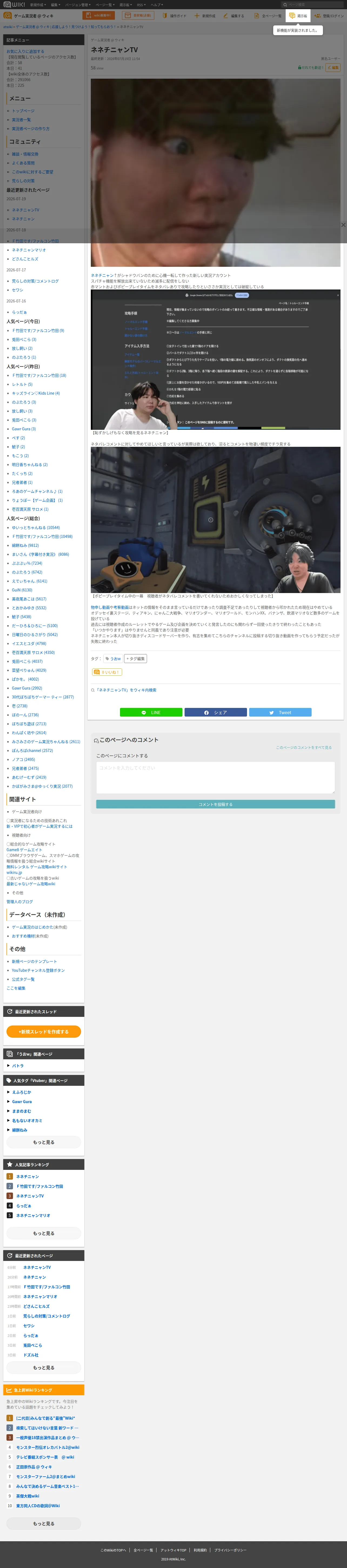Click the blue Tweet button

pyautogui.click(x=280, y=712)
